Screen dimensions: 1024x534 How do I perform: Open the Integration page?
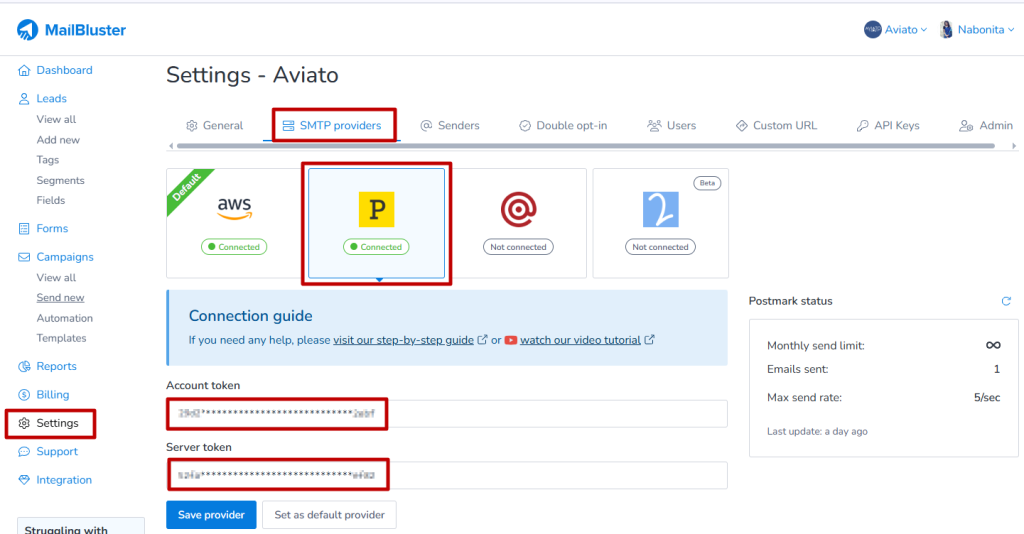64,480
